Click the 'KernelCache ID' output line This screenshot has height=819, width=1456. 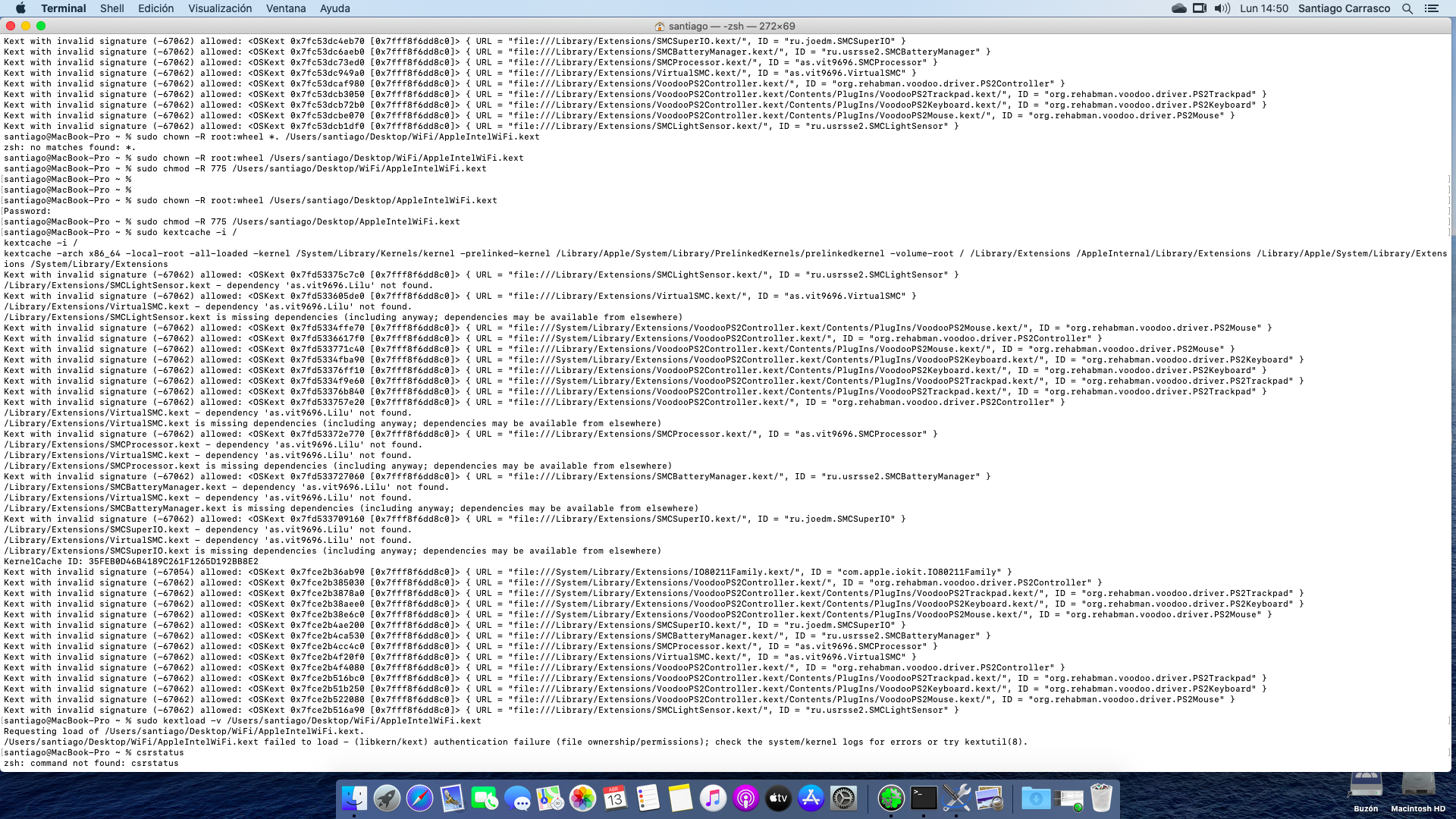click(130, 561)
